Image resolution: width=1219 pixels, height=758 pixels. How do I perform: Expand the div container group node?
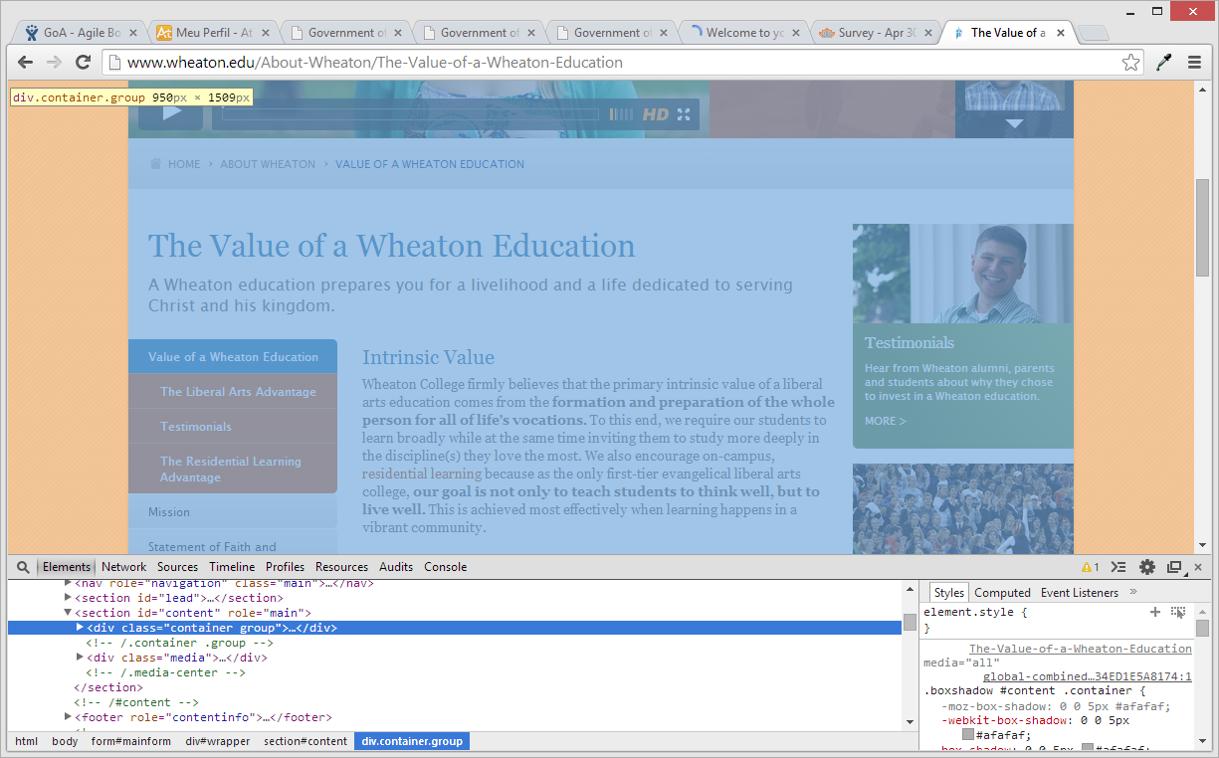pyautogui.click(x=80, y=628)
